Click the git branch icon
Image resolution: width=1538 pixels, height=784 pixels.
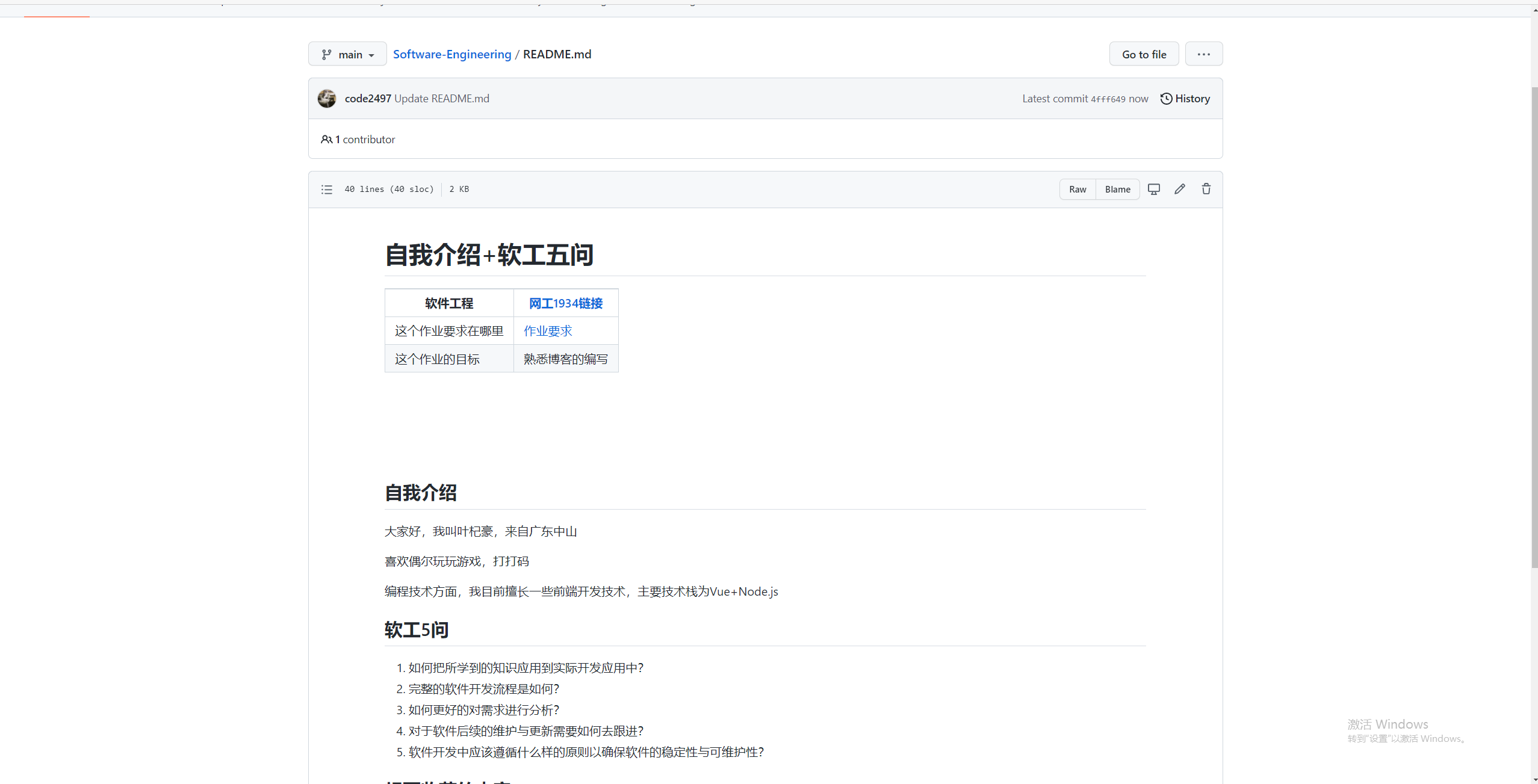point(326,55)
